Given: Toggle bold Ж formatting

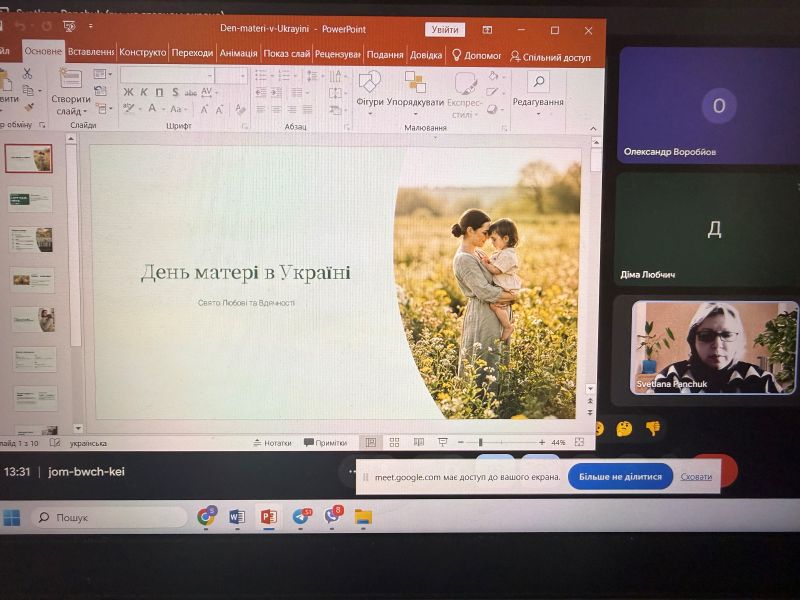Looking at the screenshot, I should pos(129,92).
